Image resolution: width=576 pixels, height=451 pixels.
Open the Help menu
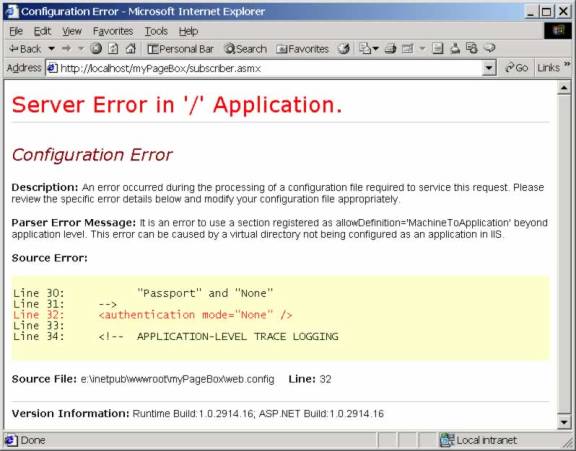click(x=188, y=31)
